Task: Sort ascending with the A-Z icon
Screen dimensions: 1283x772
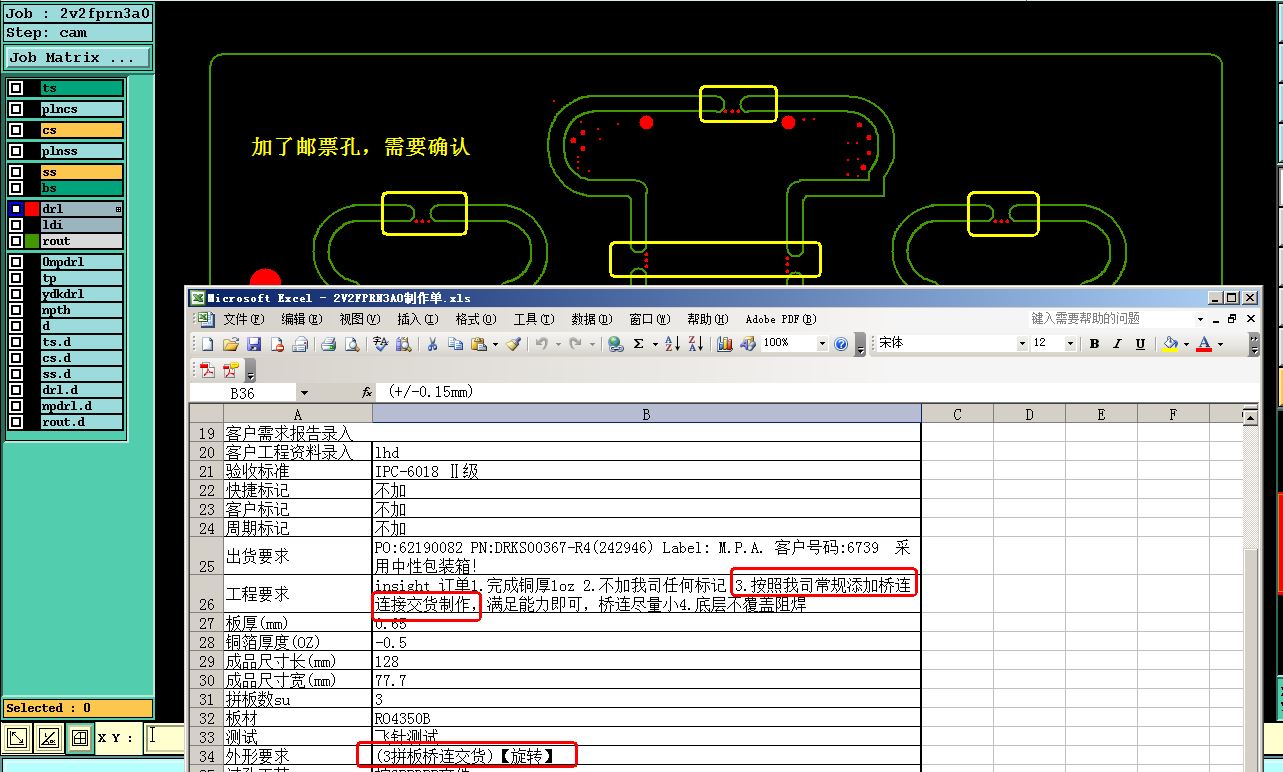Action: click(x=672, y=344)
